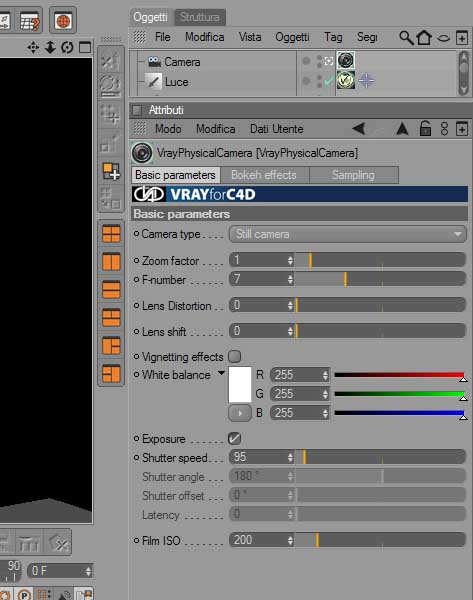Click the globe icon in top toolbar
The image size is (473, 600).
tap(63, 20)
